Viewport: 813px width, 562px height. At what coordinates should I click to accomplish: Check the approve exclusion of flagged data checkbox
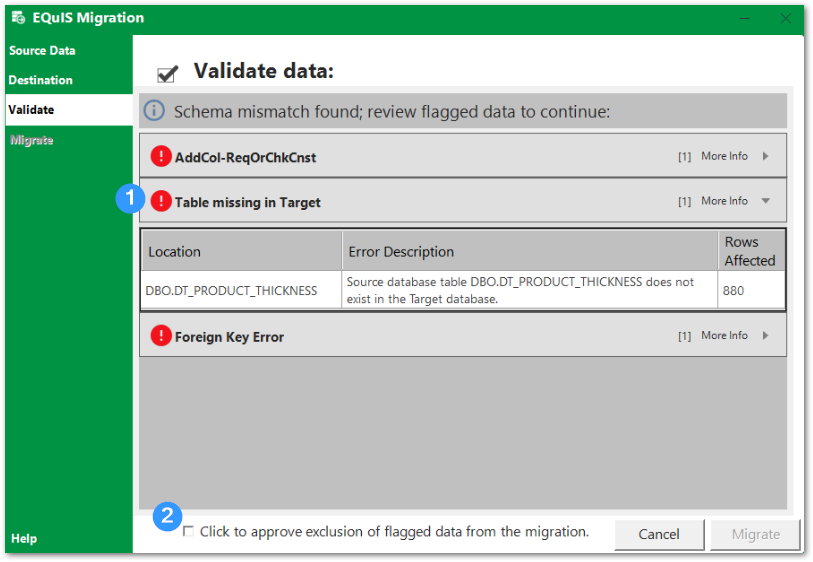tap(188, 531)
